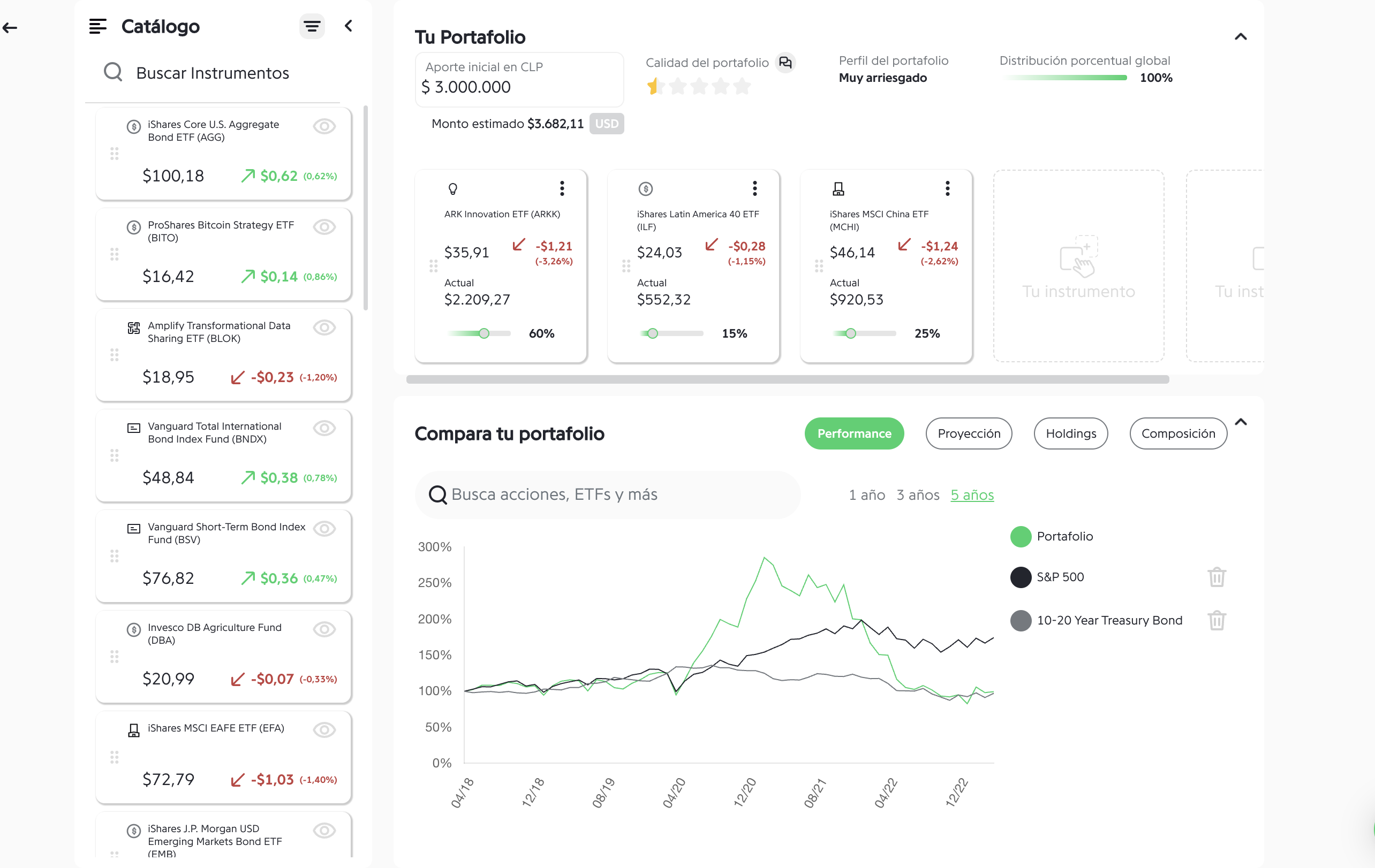
Task: Click BITO dollar-coin category icon
Action: pos(134,227)
